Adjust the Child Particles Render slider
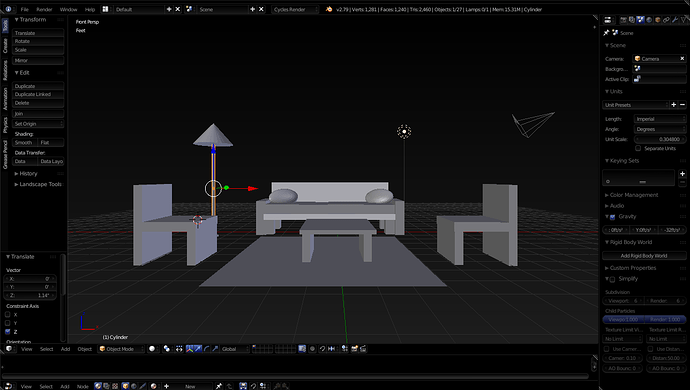 pyautogui.click(x=665, y=320)
